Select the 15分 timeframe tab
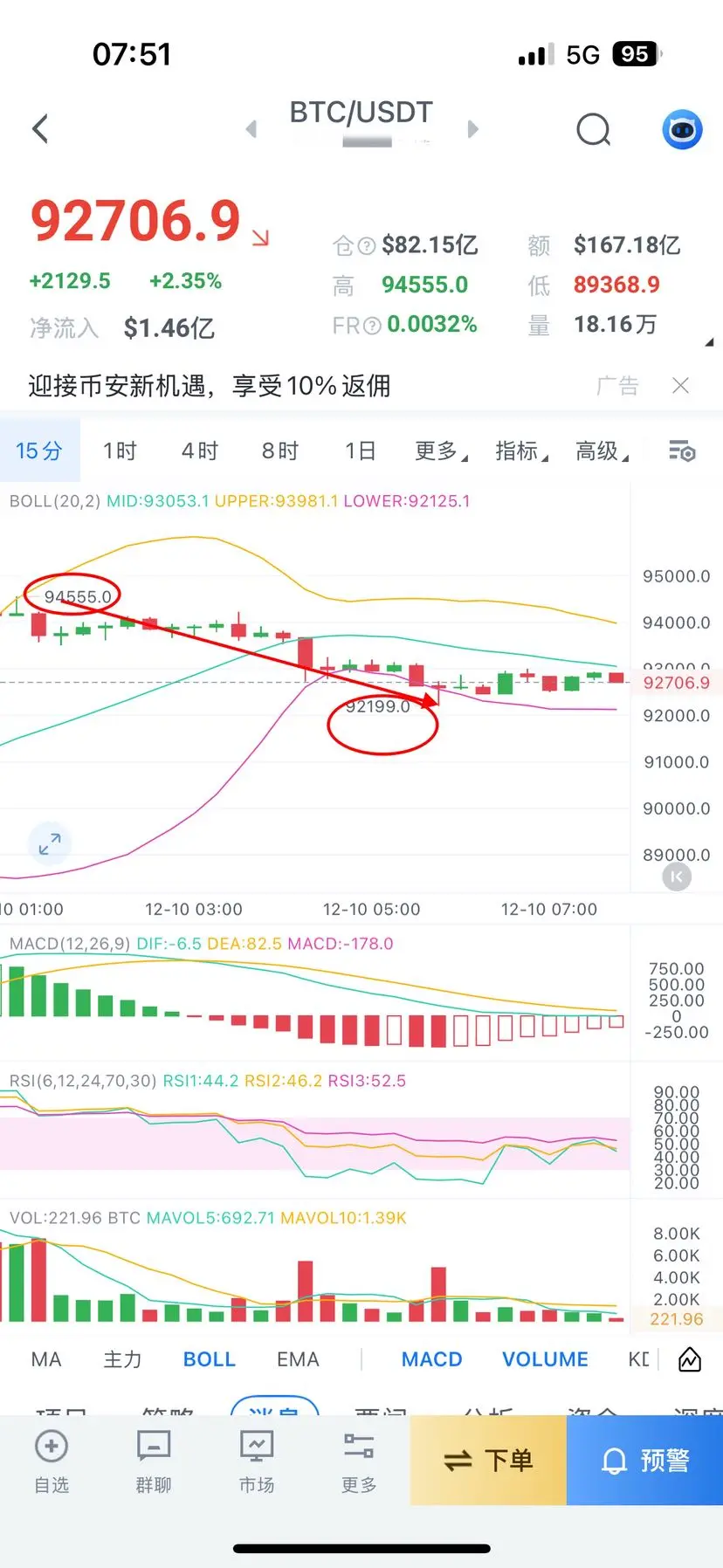 point(39,450)
